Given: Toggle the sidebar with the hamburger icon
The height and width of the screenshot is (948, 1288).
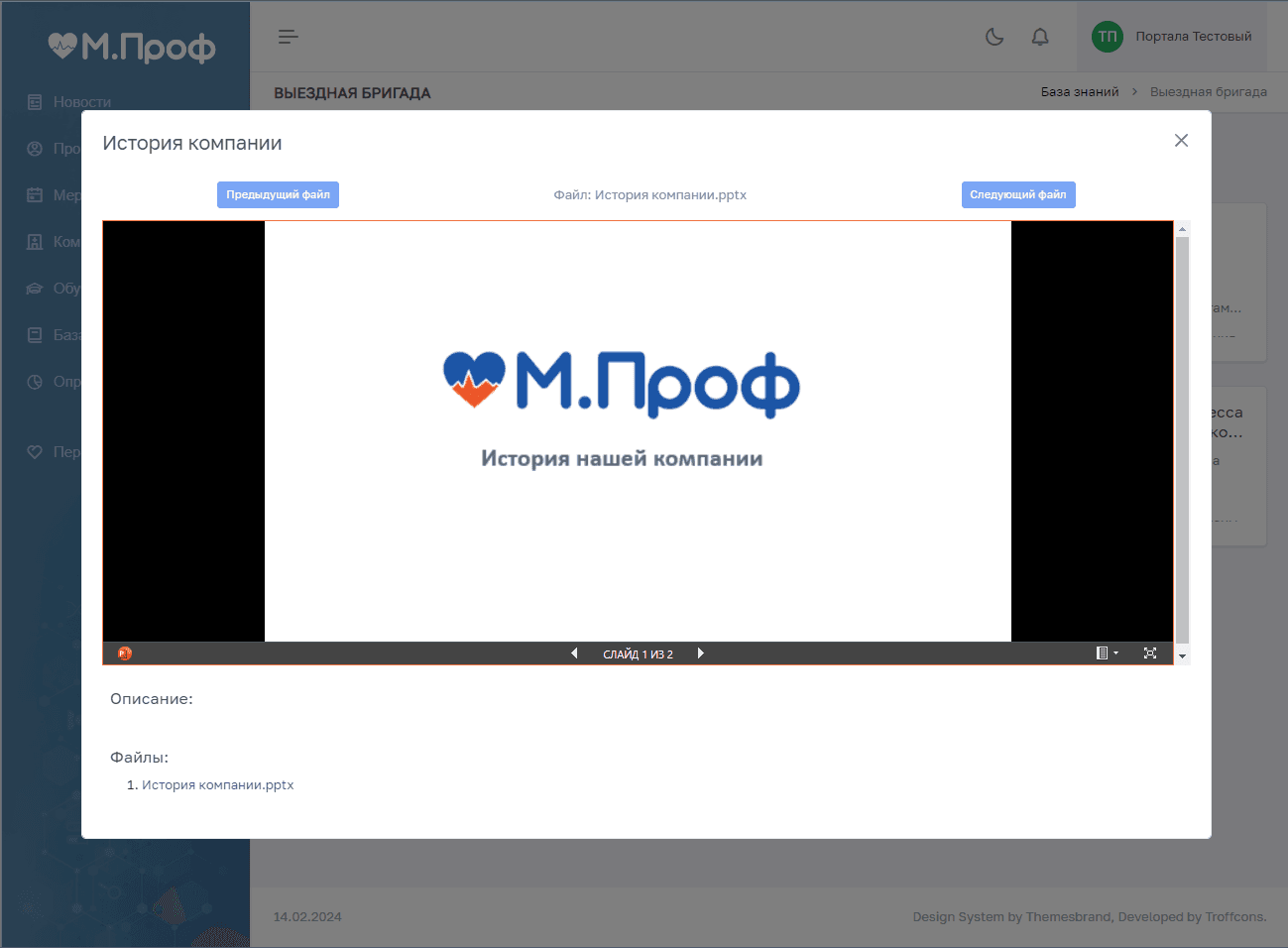Looking at the screenshot, I should [x=288, y=36].
